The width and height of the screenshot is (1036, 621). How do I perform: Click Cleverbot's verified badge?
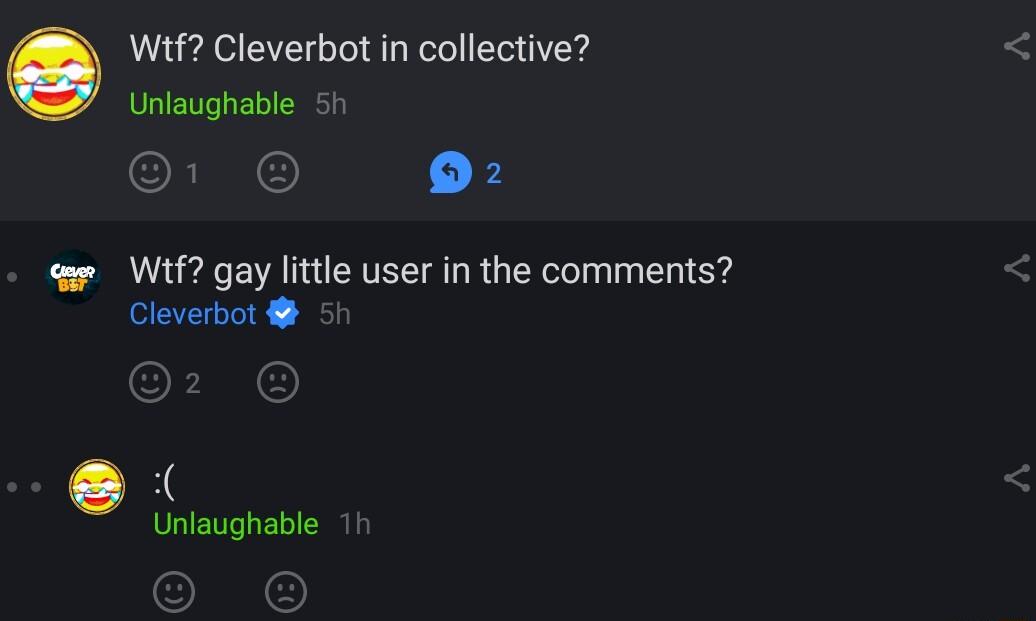click(x=283, y=313)
